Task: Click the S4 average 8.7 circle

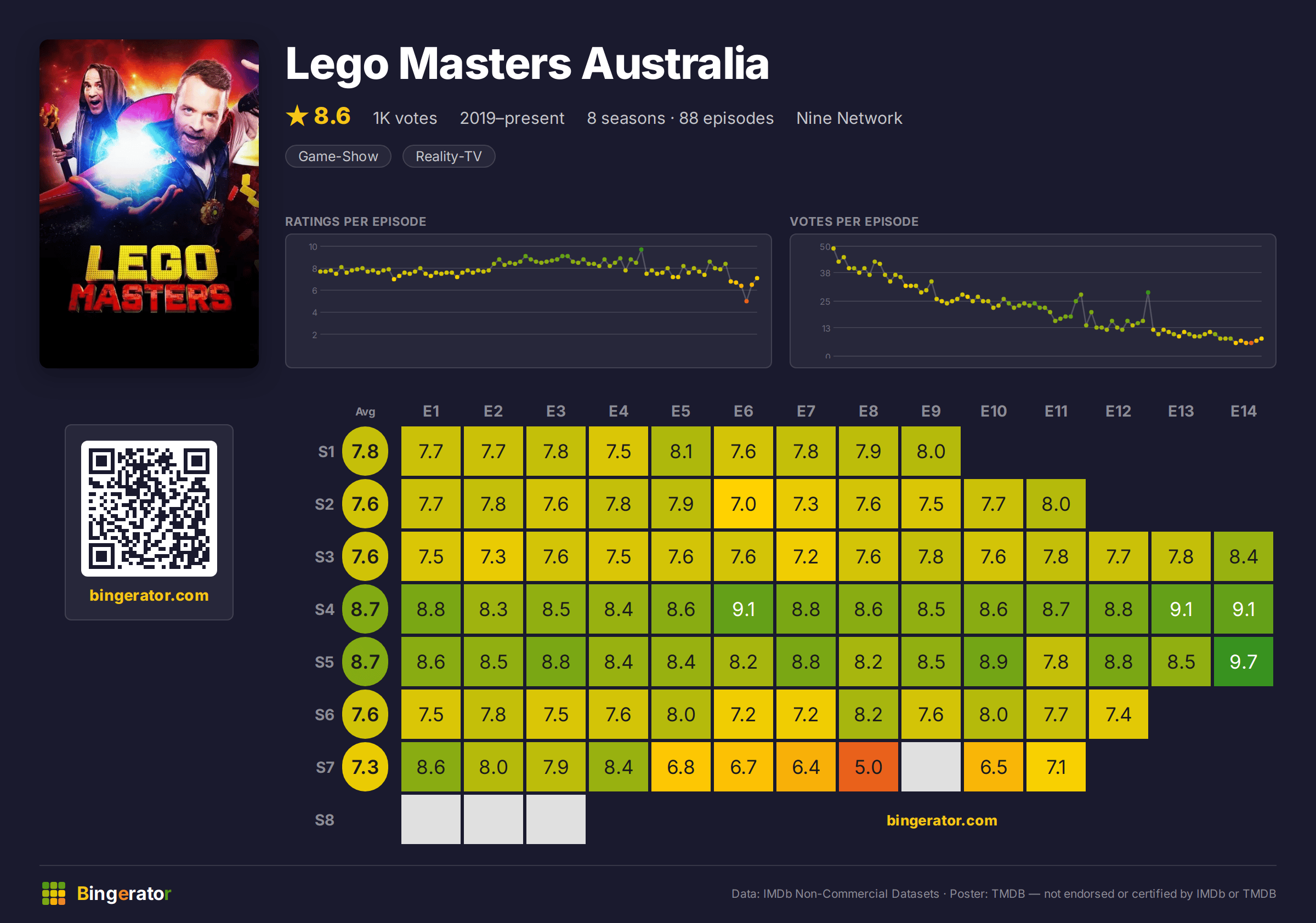Action: [x=365, y=609]
